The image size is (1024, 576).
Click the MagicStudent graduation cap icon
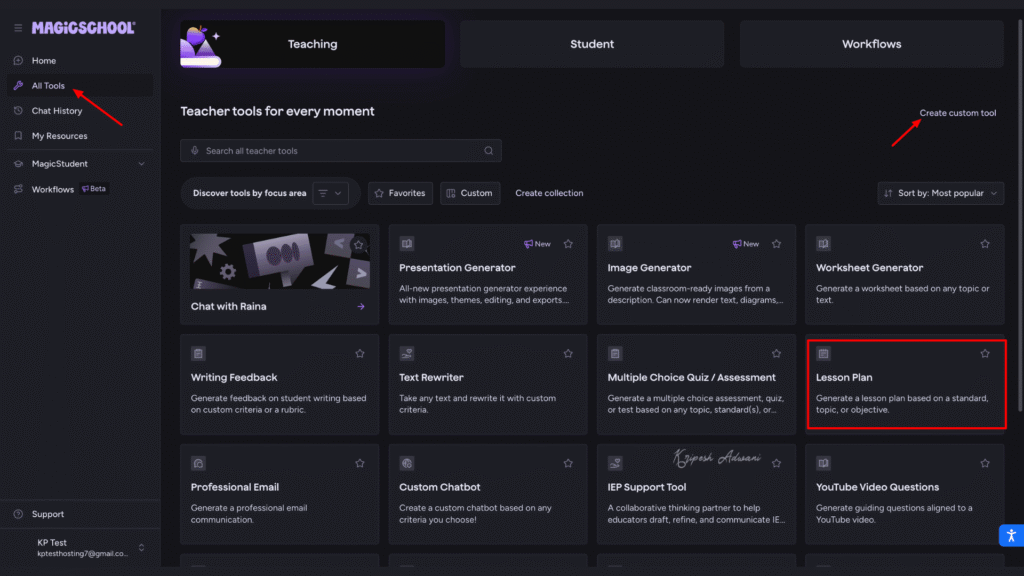click(x=18, y=164)
